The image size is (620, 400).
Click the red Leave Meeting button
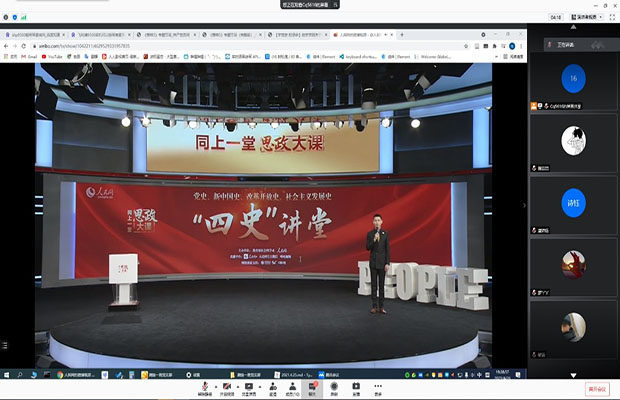596,387
